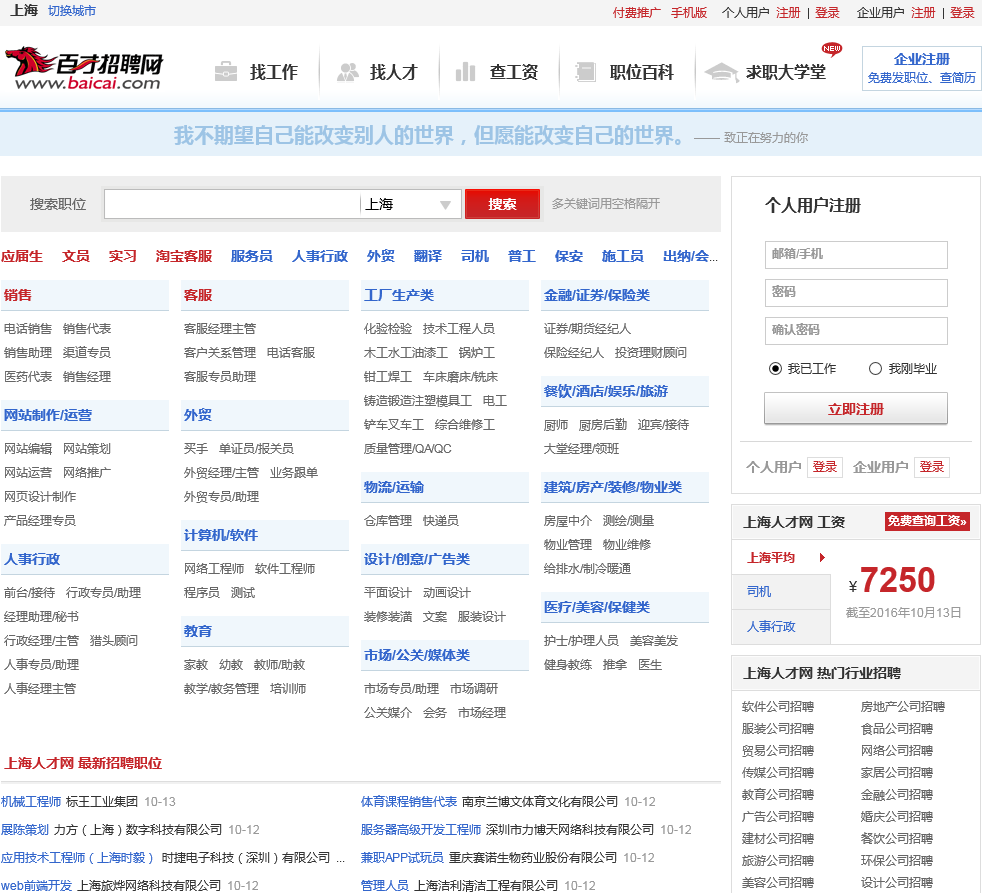Screen dimensions: 982x893
Task: Open the 金融/证券/保险类 category heading
Action: [x=596, y=295]
